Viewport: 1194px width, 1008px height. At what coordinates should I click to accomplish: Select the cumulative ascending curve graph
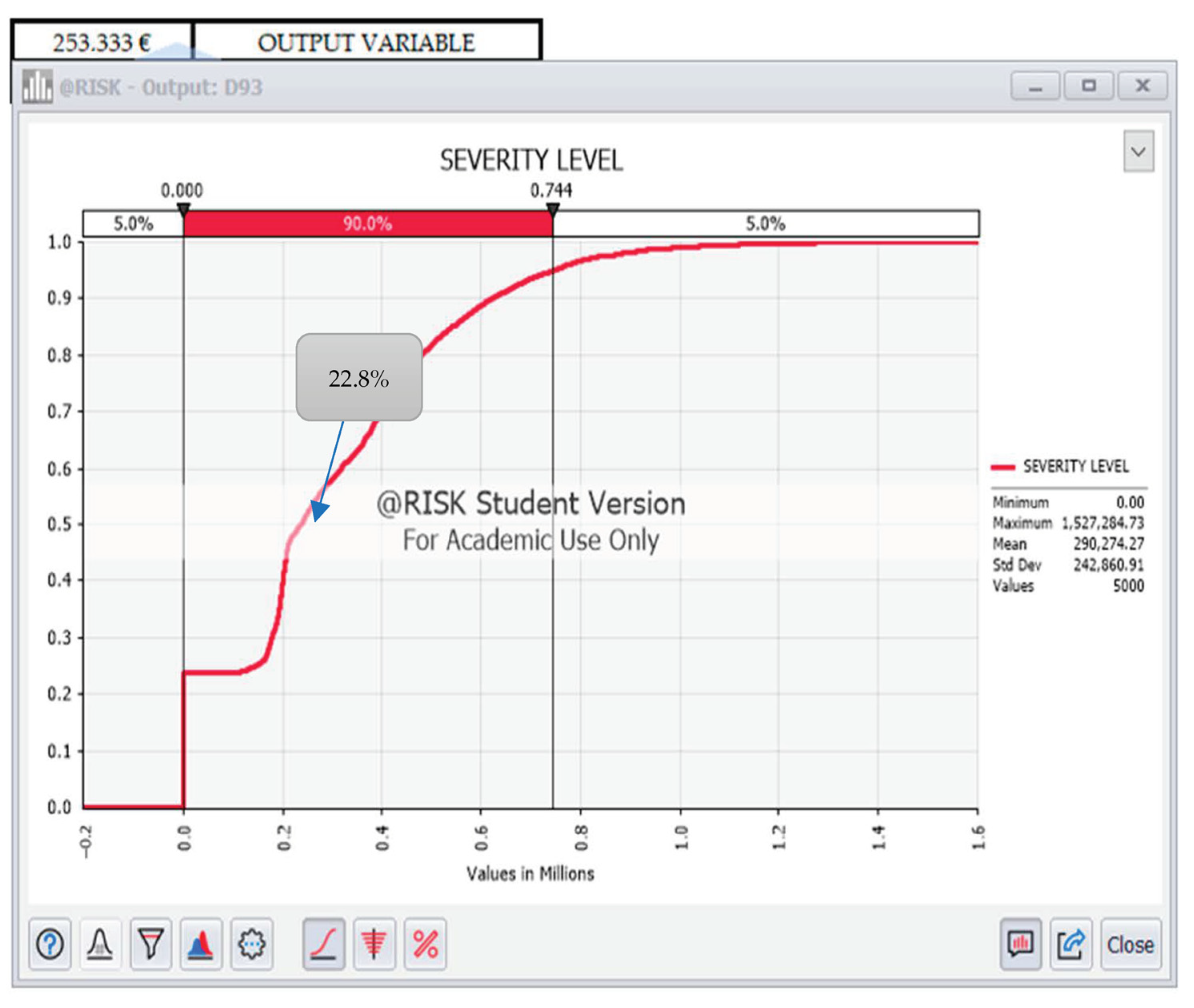(323, 944)
